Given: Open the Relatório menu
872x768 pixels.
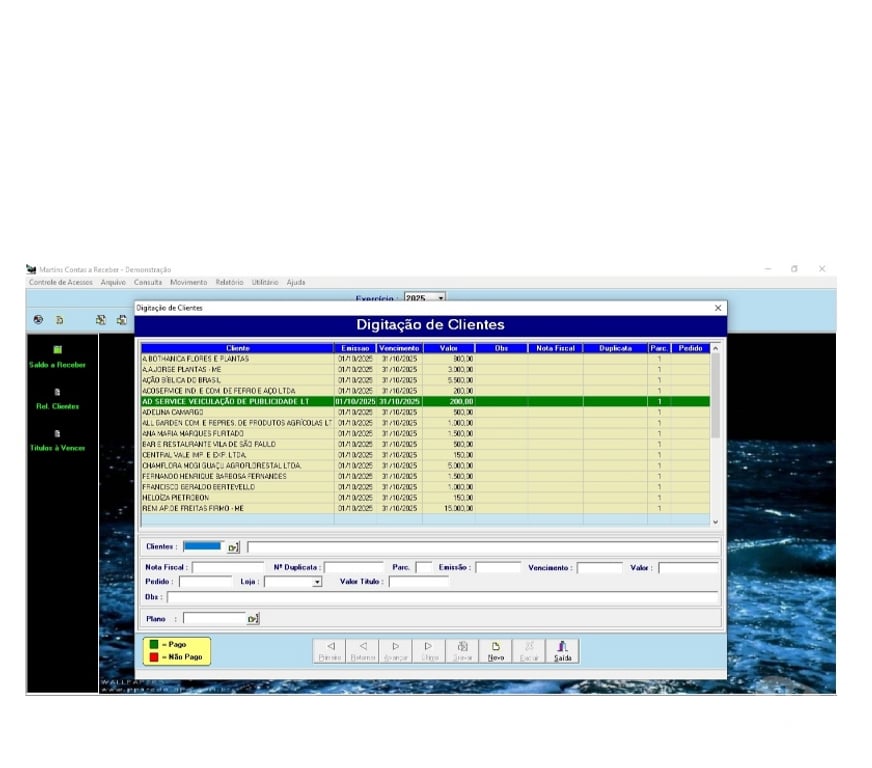Looking at the screenshot, I should tap(229, 282).
